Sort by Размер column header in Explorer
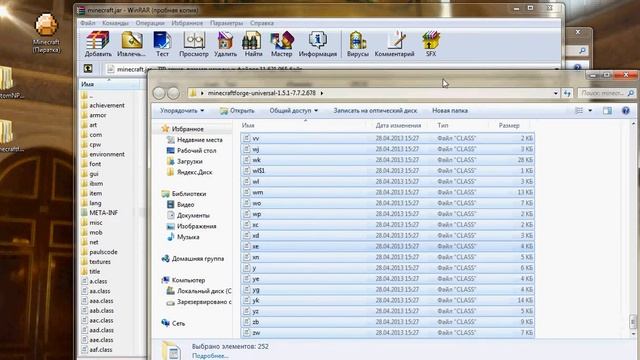Image resolution: width=640 pixels, height=360 pixels. click(509, 125)
